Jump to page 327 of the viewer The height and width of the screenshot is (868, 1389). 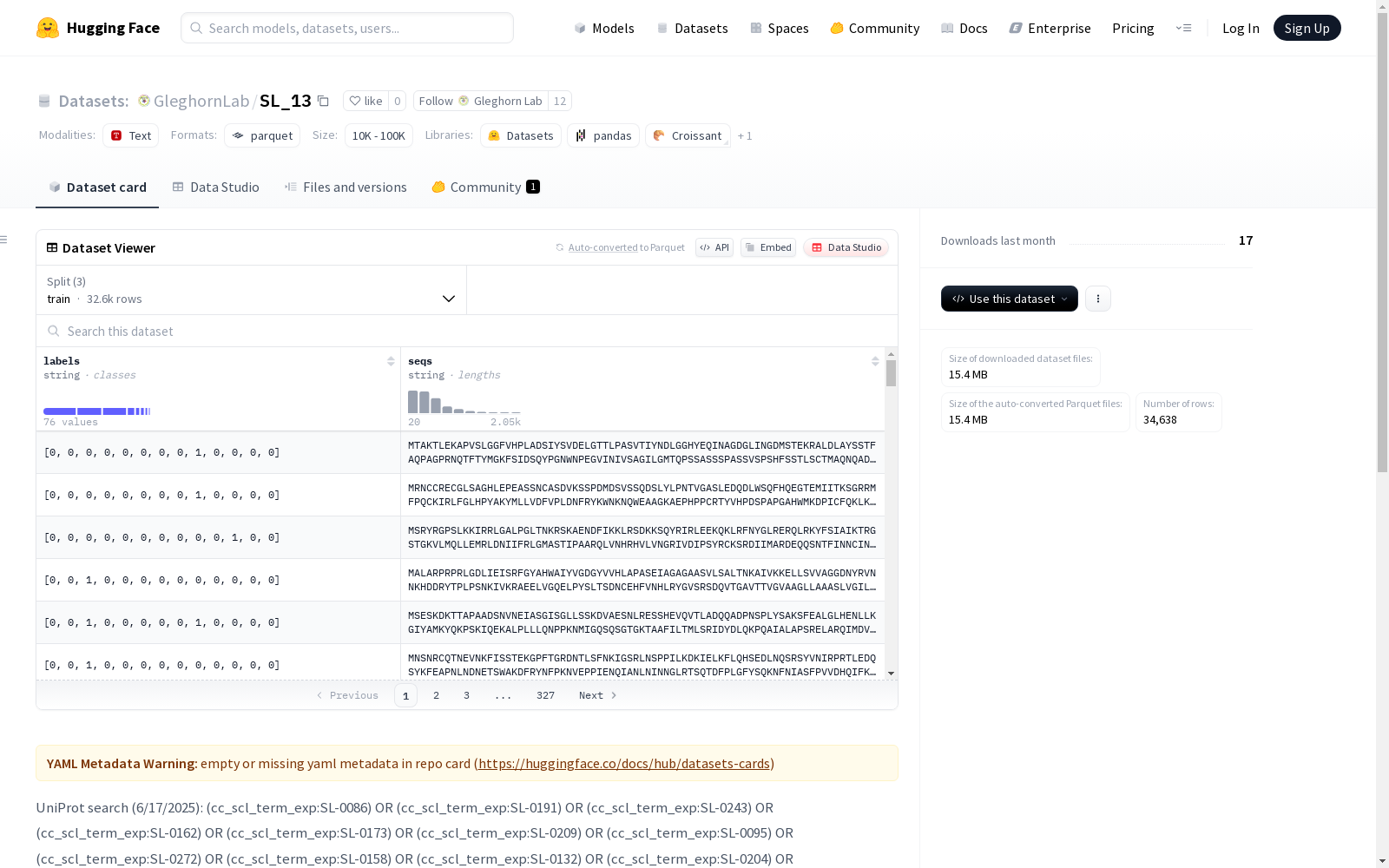(545, 695)
